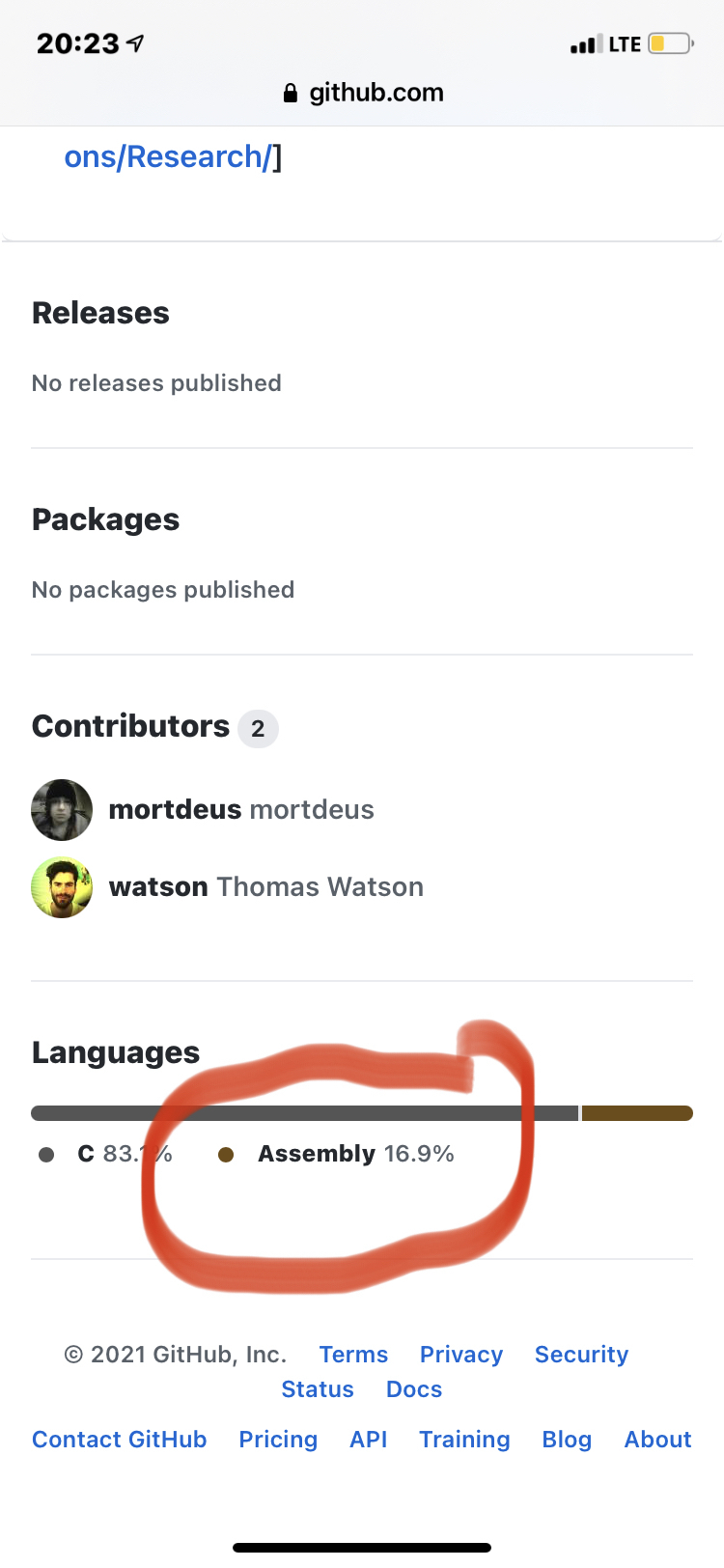This screenshot has height=1568, width=724.
Task: Open the Pricing page link
Action: point(278,1440)
